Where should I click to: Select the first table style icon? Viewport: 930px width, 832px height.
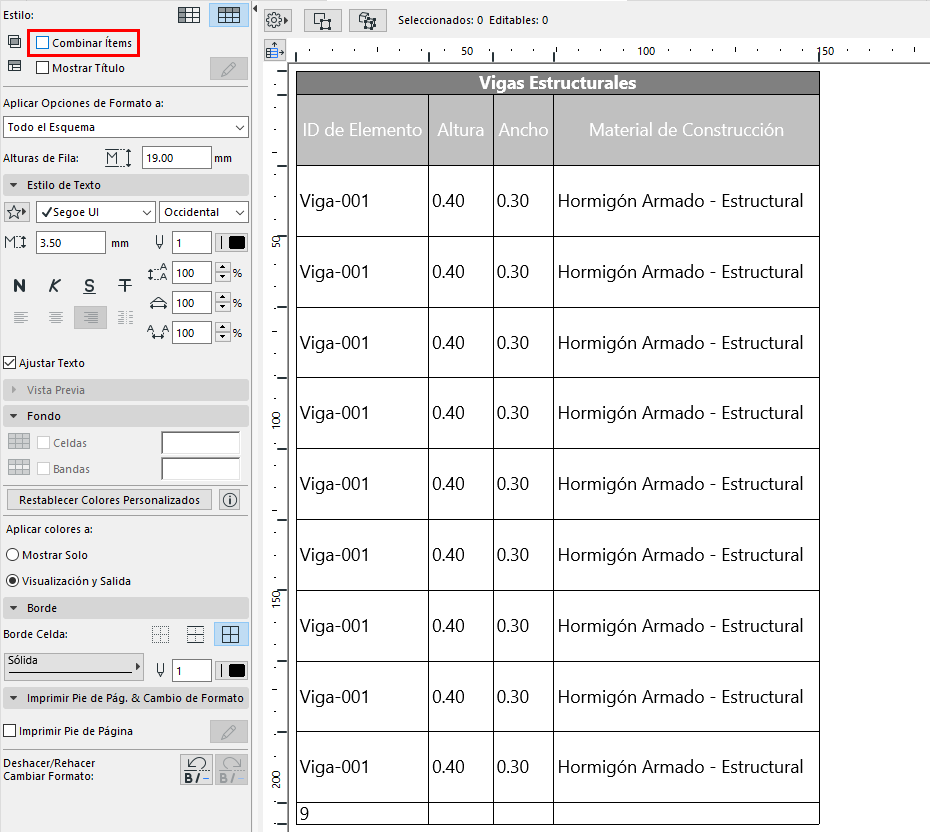point(189,15)
